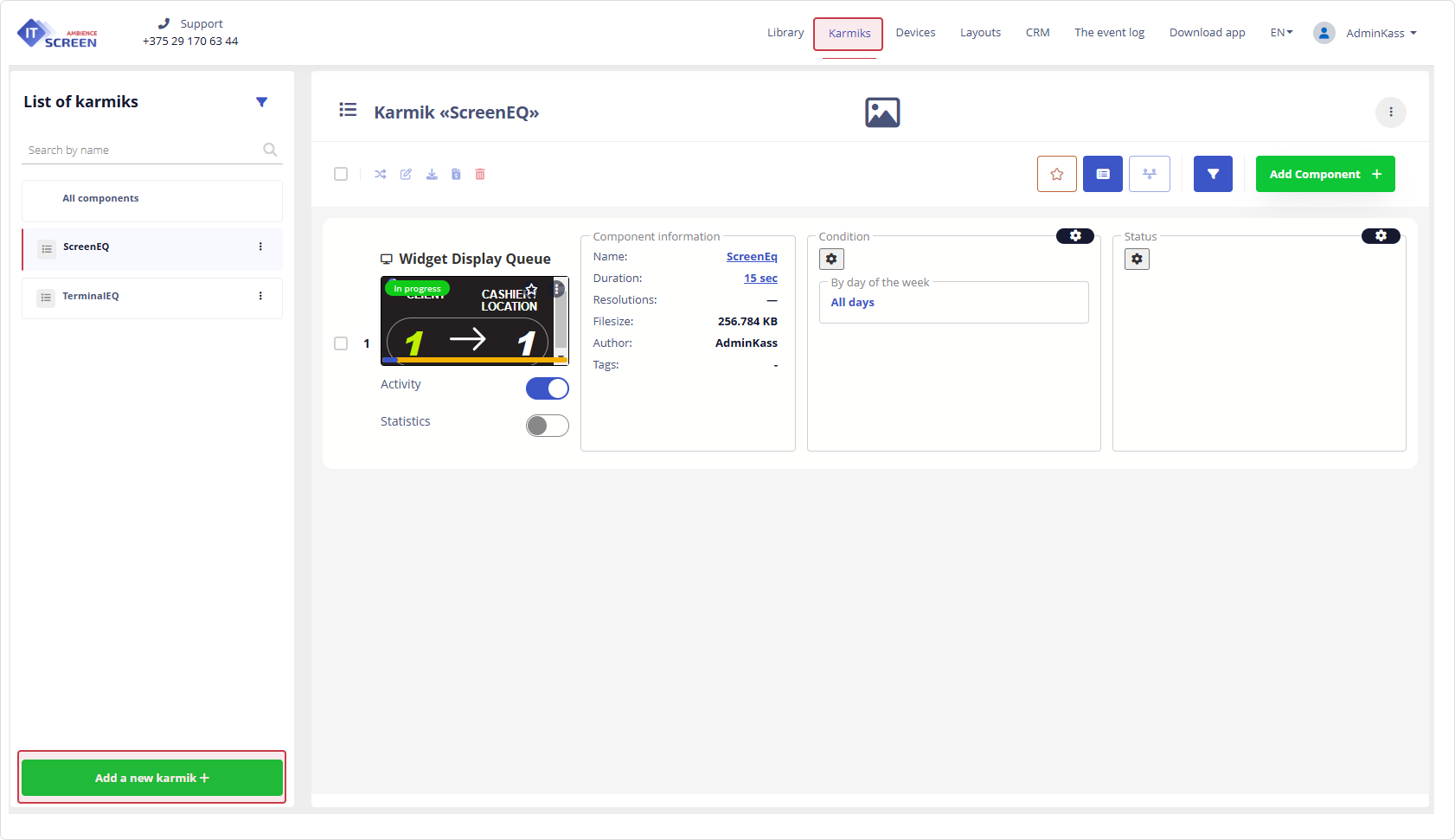
Task: Open the Karmiks tab
Action: point(849,34)
